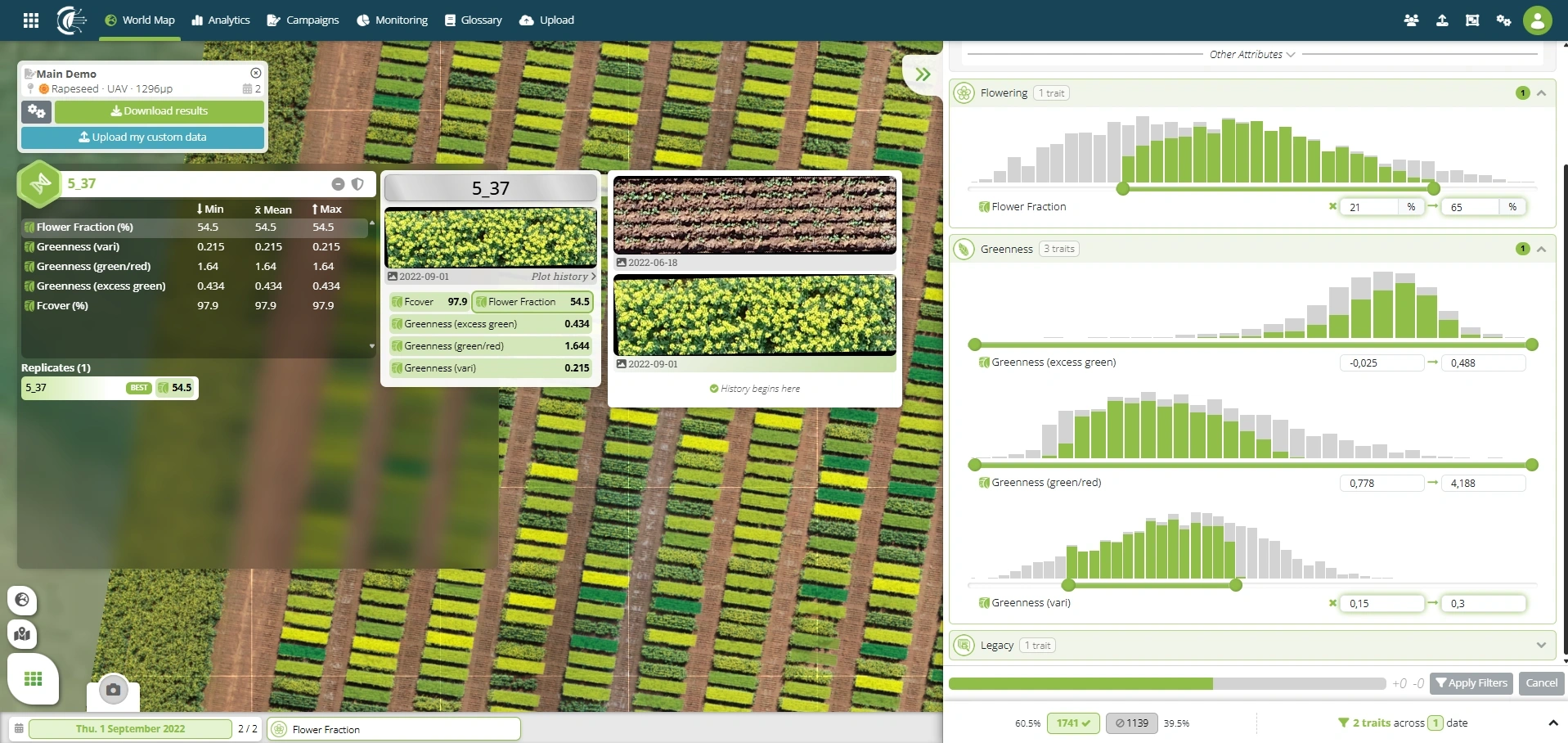1568x743 pixels.
Task: Click the Download results button
Action: coord(159,111)
